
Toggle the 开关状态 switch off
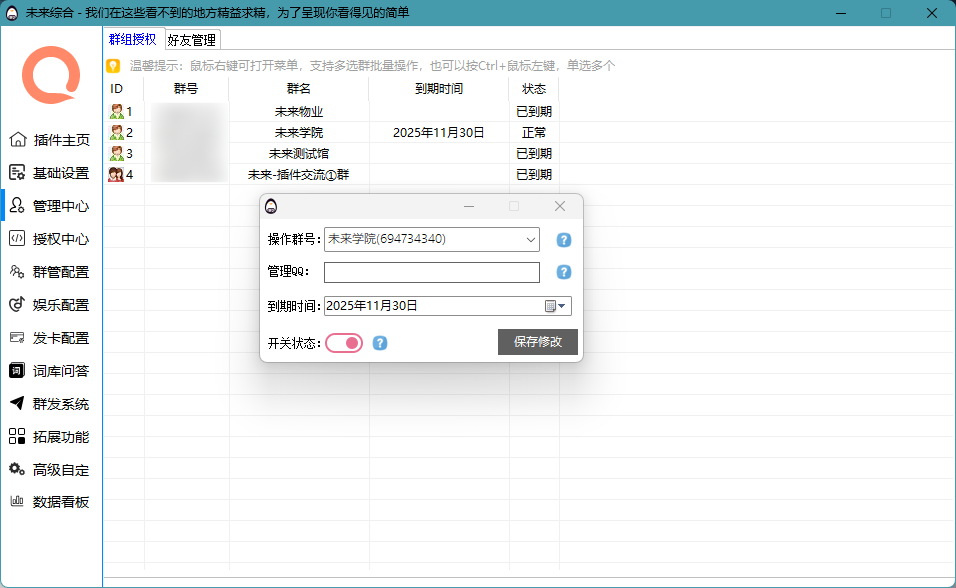[x=343, y=342]
